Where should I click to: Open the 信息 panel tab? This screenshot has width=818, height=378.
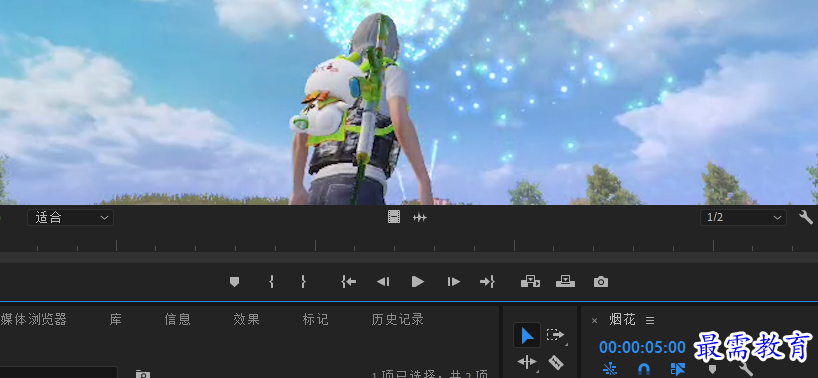tap(177, 319)
